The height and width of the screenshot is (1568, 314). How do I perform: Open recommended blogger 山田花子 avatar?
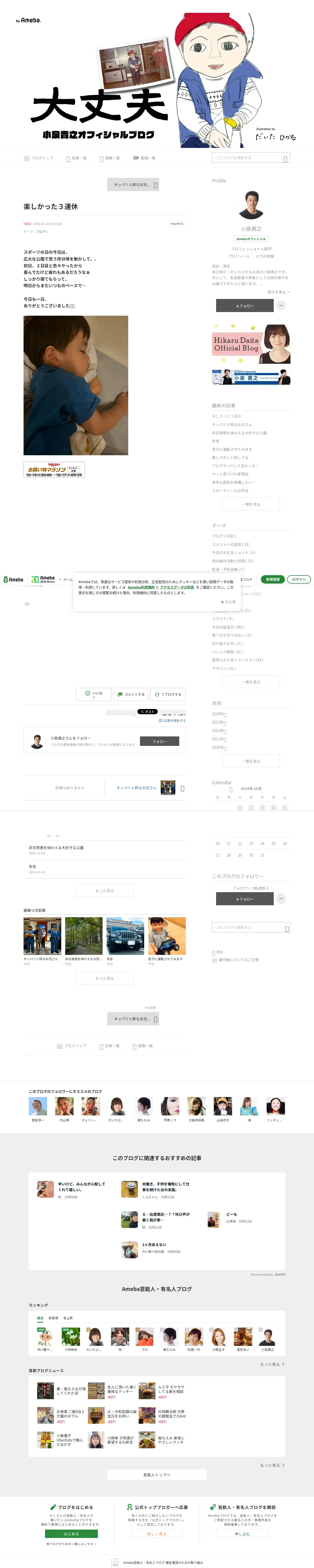tap(222, 1106)
